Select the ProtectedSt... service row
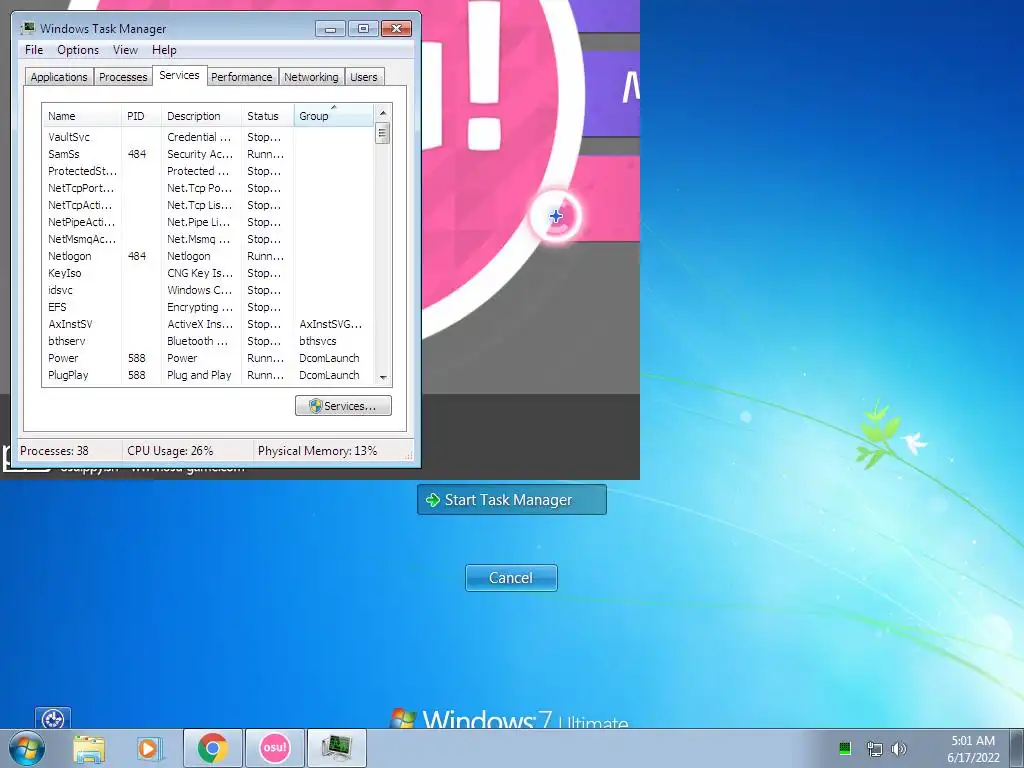1024x768 pixels. click(x=208, y=171)
